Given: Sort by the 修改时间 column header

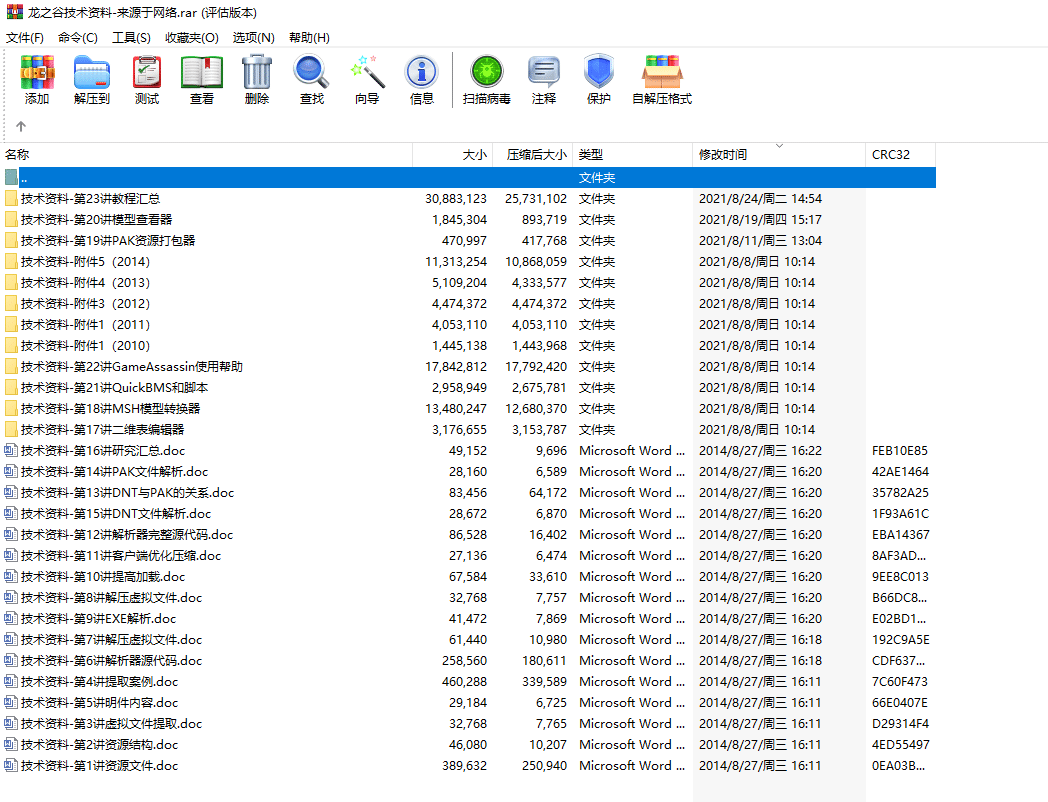Looking at the screenshot, I should 779,154.
